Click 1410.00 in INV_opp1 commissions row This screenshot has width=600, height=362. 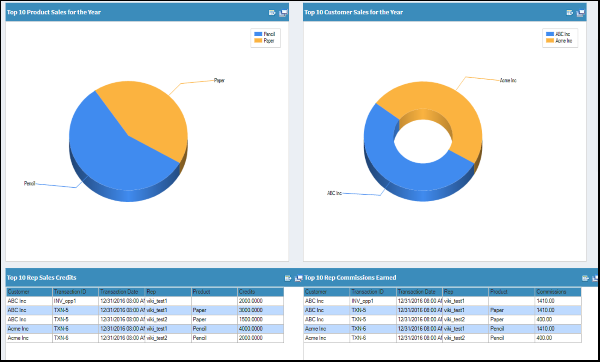(x=558, y=301)
